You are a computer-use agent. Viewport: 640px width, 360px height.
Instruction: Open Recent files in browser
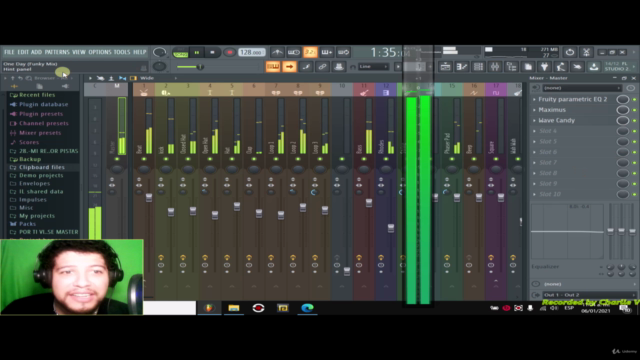[37, 95]
